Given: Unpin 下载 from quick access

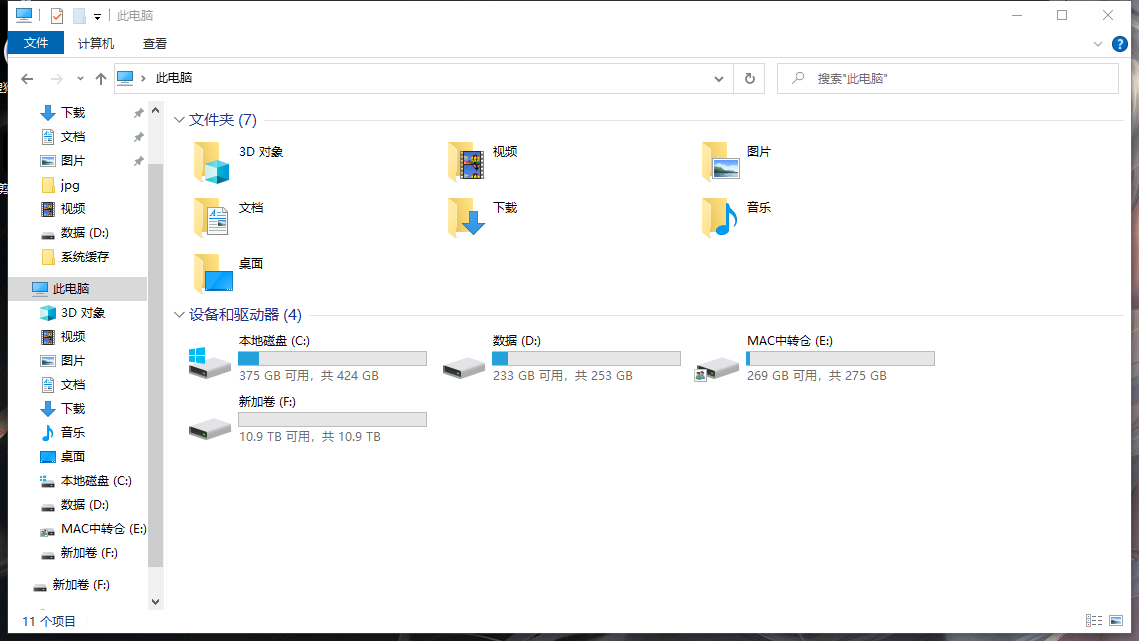Looking at the screenshot, I should pyautogui.click(x=138, y=113).
